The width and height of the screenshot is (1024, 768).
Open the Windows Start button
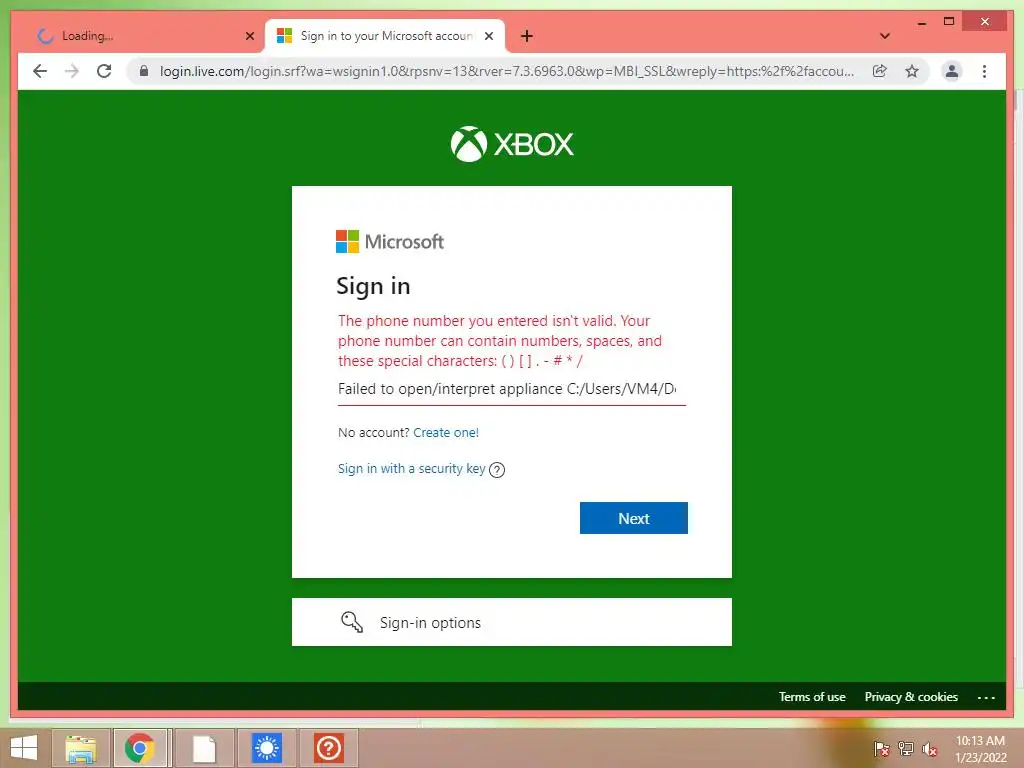[x=24, y=748]
